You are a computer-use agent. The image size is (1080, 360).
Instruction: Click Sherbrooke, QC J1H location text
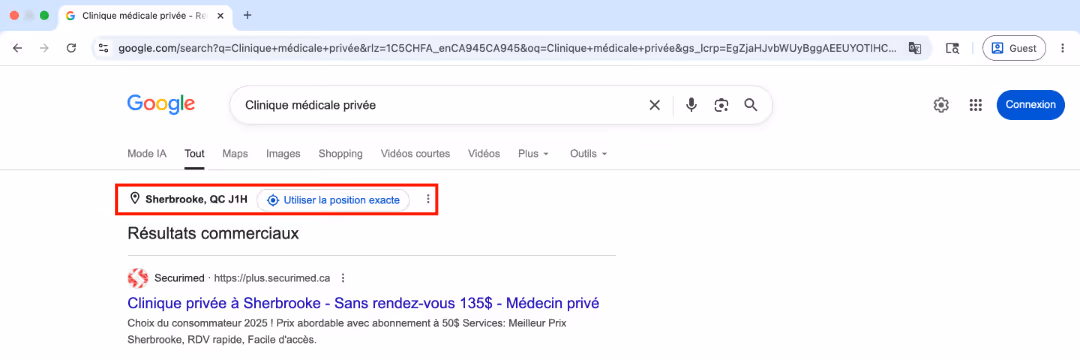(x=196, y=200)
